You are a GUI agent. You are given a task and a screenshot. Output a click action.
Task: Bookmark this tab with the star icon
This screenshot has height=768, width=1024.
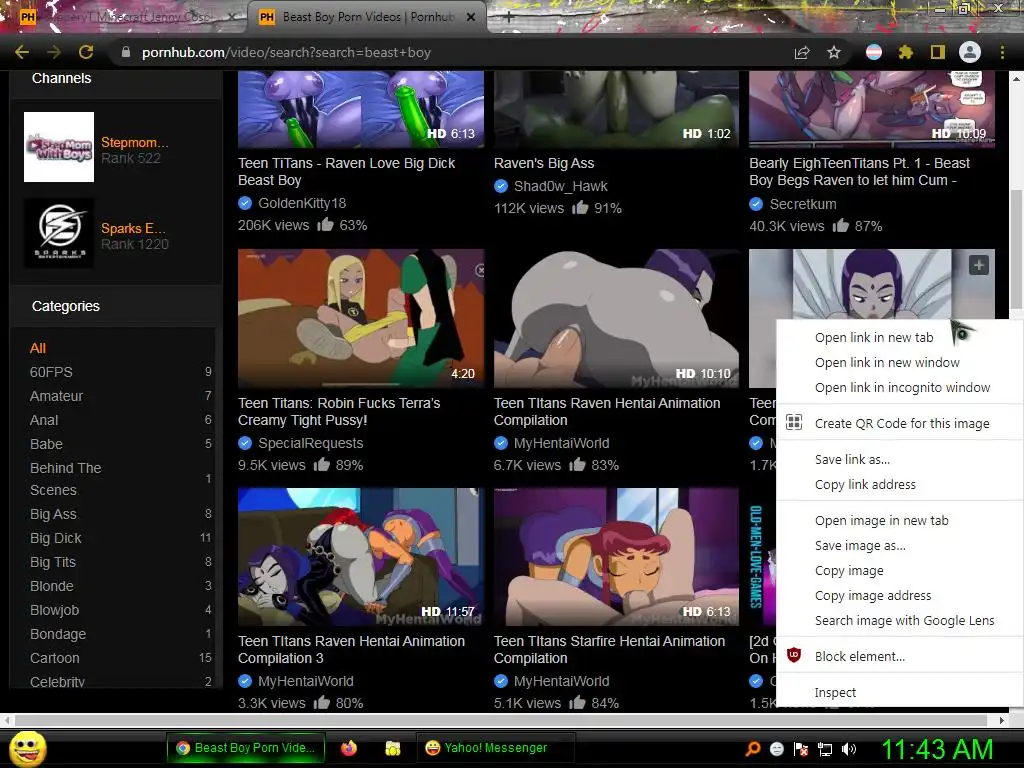point(834,52)
